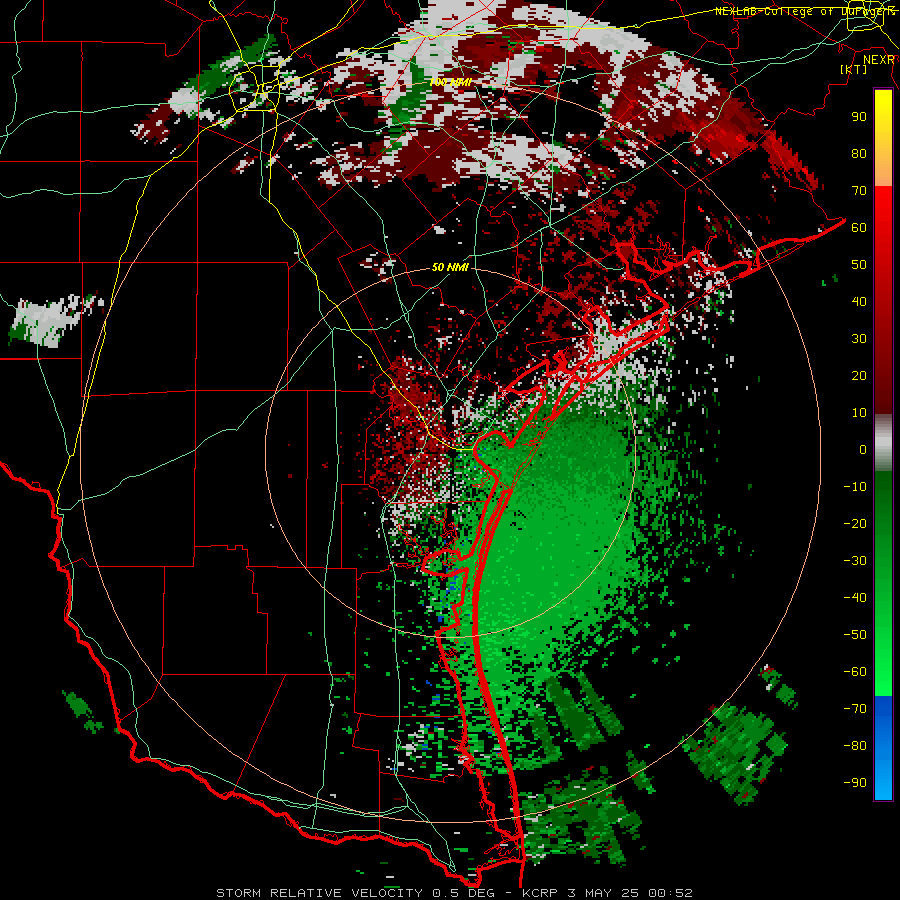Click the 20 value on velocity scale

[859, 375]
